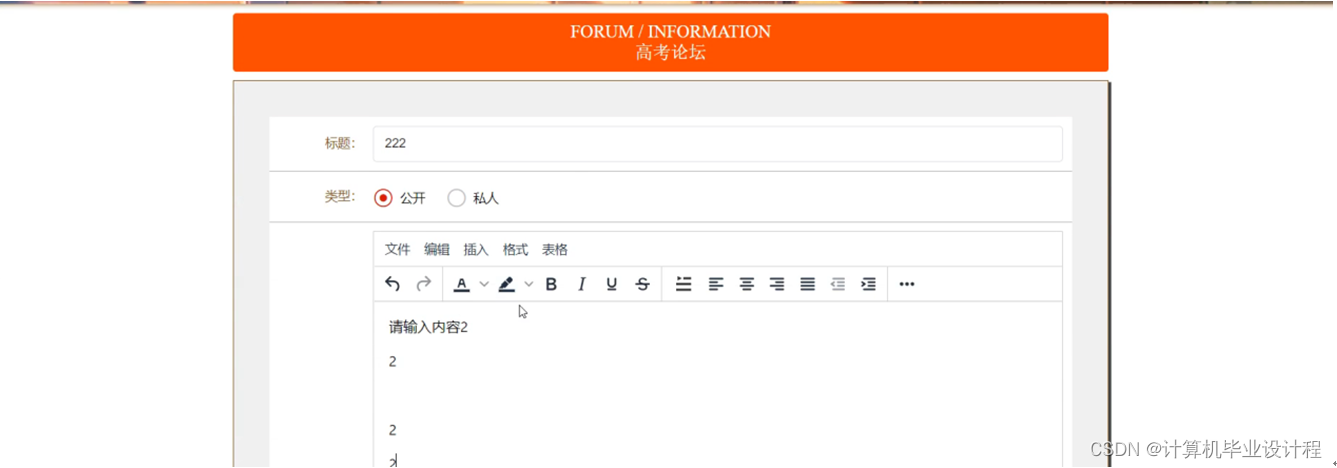
Task: Click the 标题 input field containing 222
Action: point(717,144)
